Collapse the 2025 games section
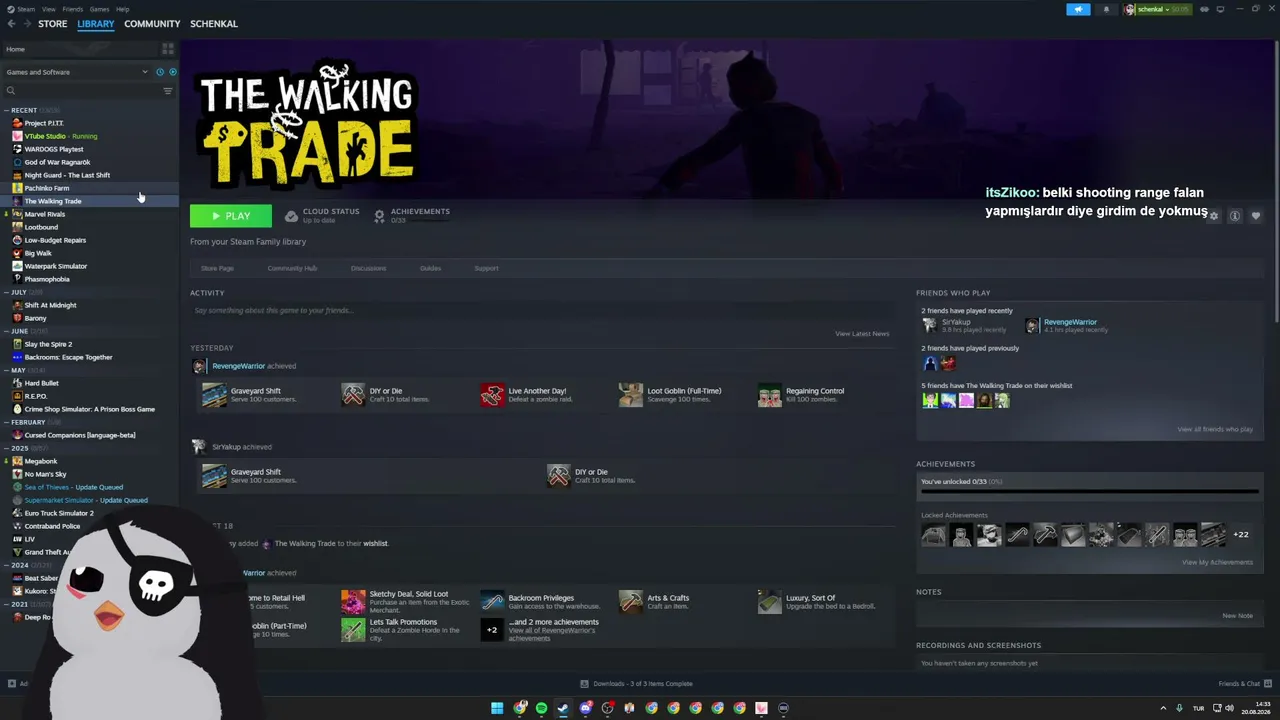 pyautogui.click(x=6, y=448)
